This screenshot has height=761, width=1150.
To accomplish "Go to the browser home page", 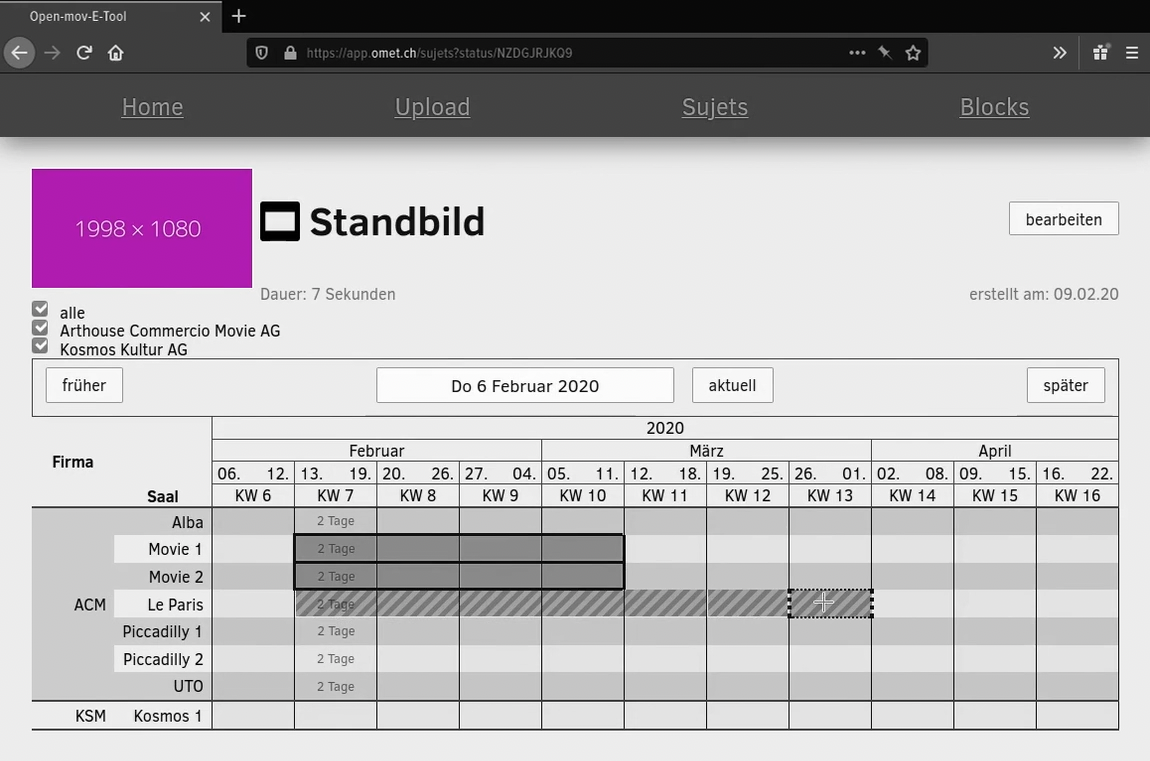I will tap(116, 53).
